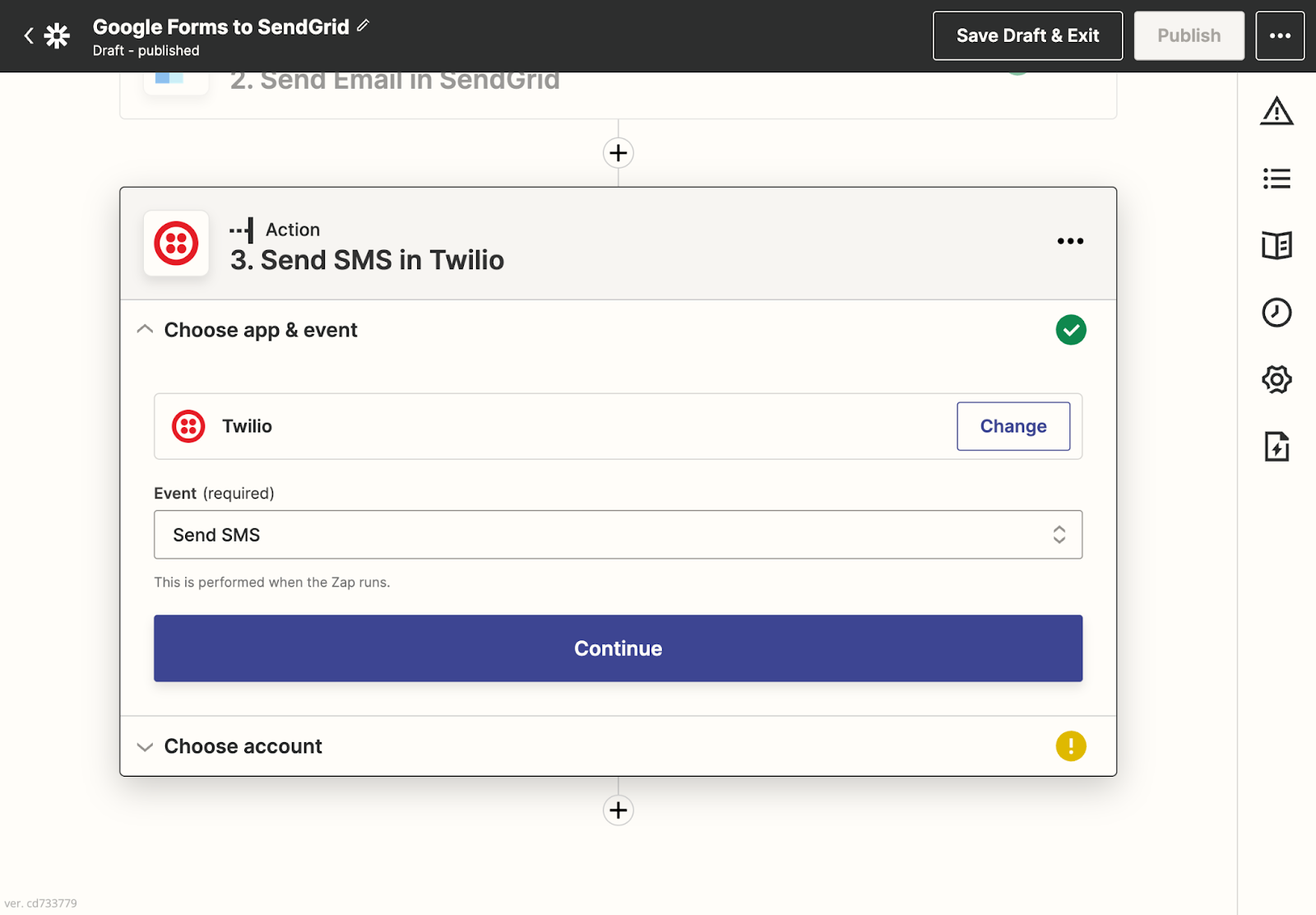Show the outline list panel
The height and width of the screenshot is (915, 1316).
[1277, 179]
